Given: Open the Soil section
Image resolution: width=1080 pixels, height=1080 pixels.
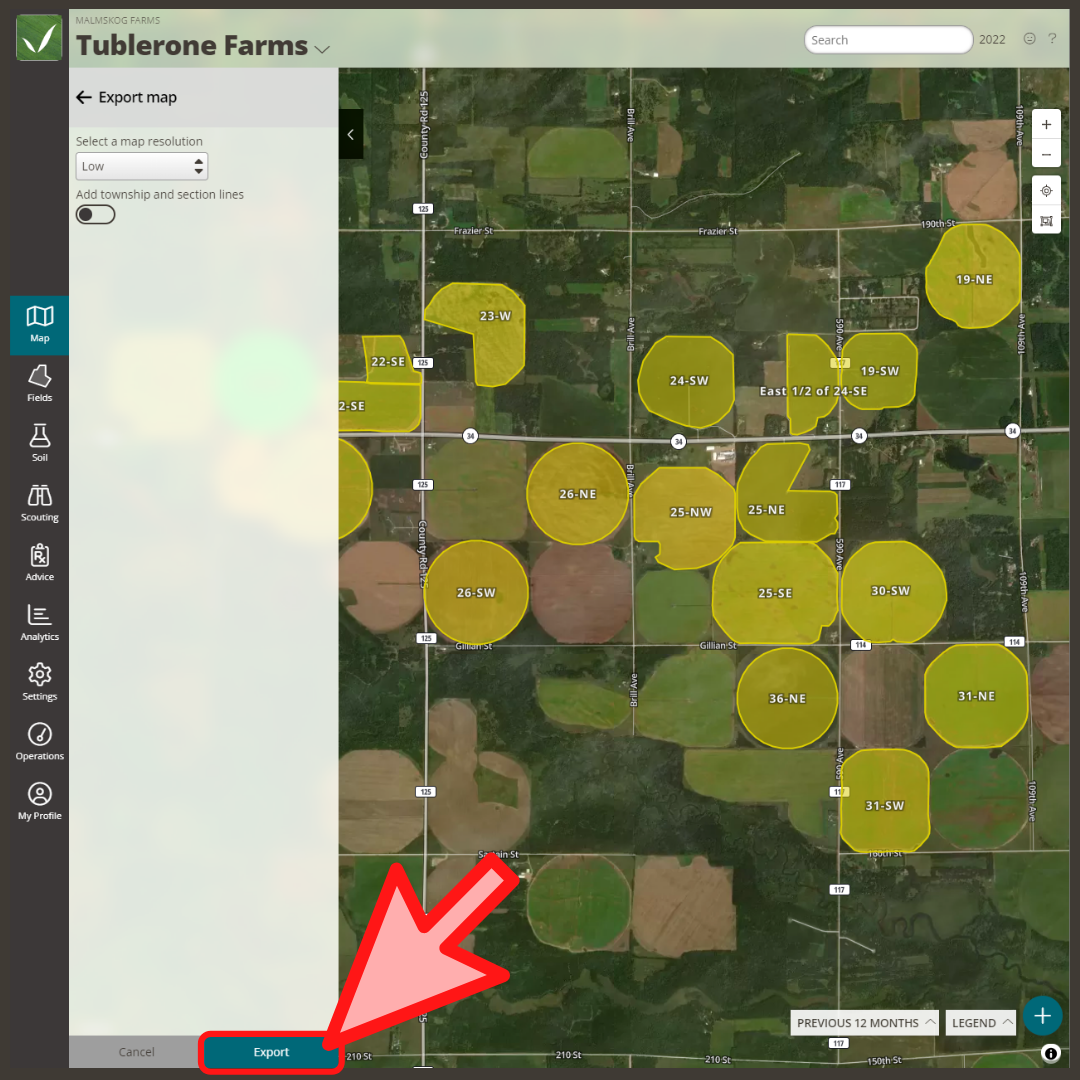Looking at the screenshot, I should click(39, 444).
